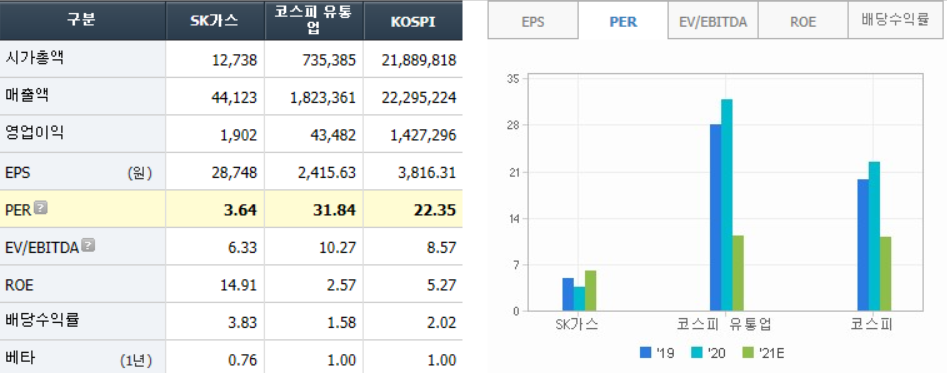Click the value 1,427,296
Viewport: 947px width, 373px height.
(423, 135)
